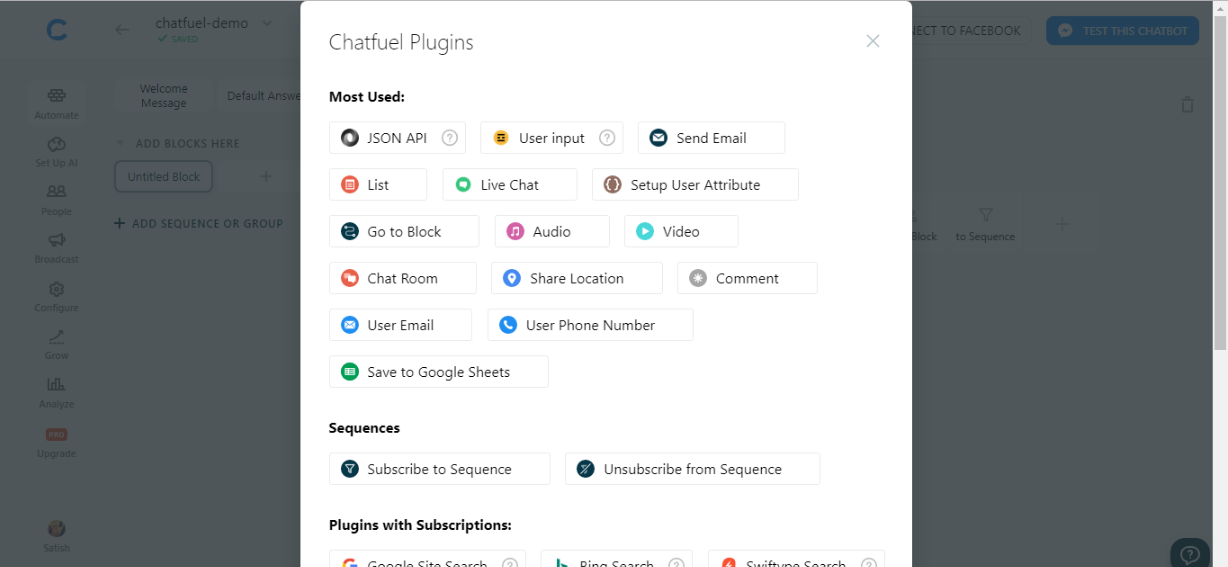Open Set Up AI sidebar icon
This screenshot has height=567, width=1228.
coord(56,145)
